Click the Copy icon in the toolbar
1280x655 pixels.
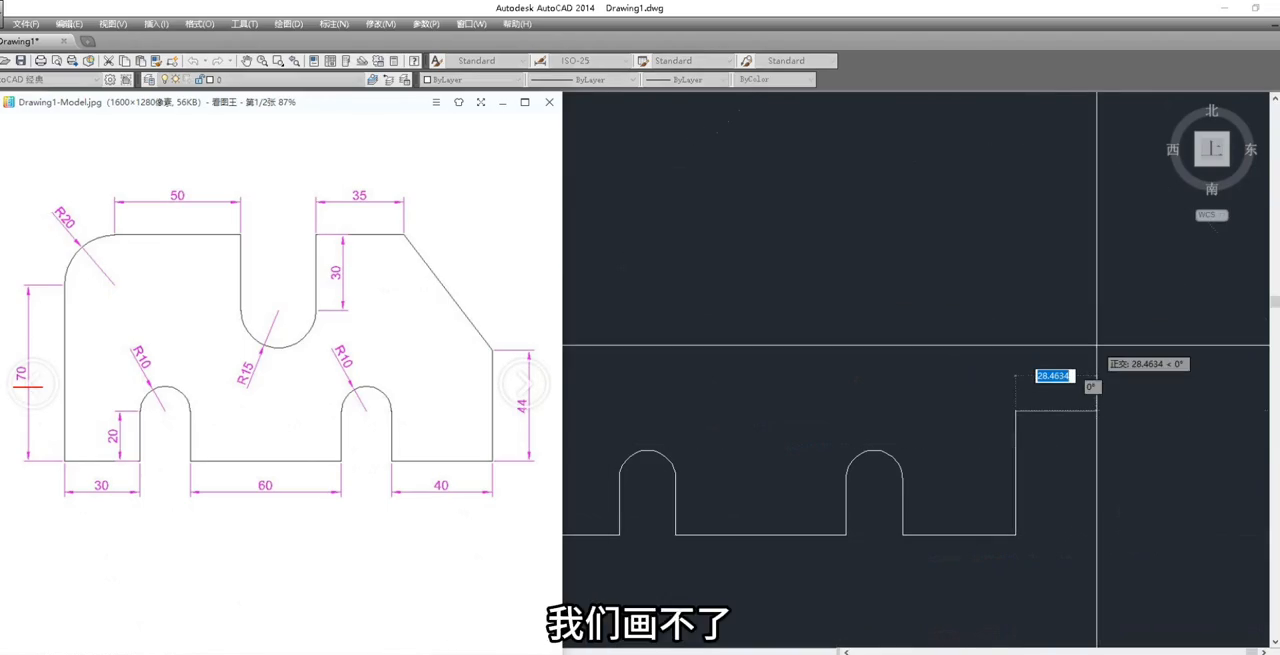(x=125, y=61)
